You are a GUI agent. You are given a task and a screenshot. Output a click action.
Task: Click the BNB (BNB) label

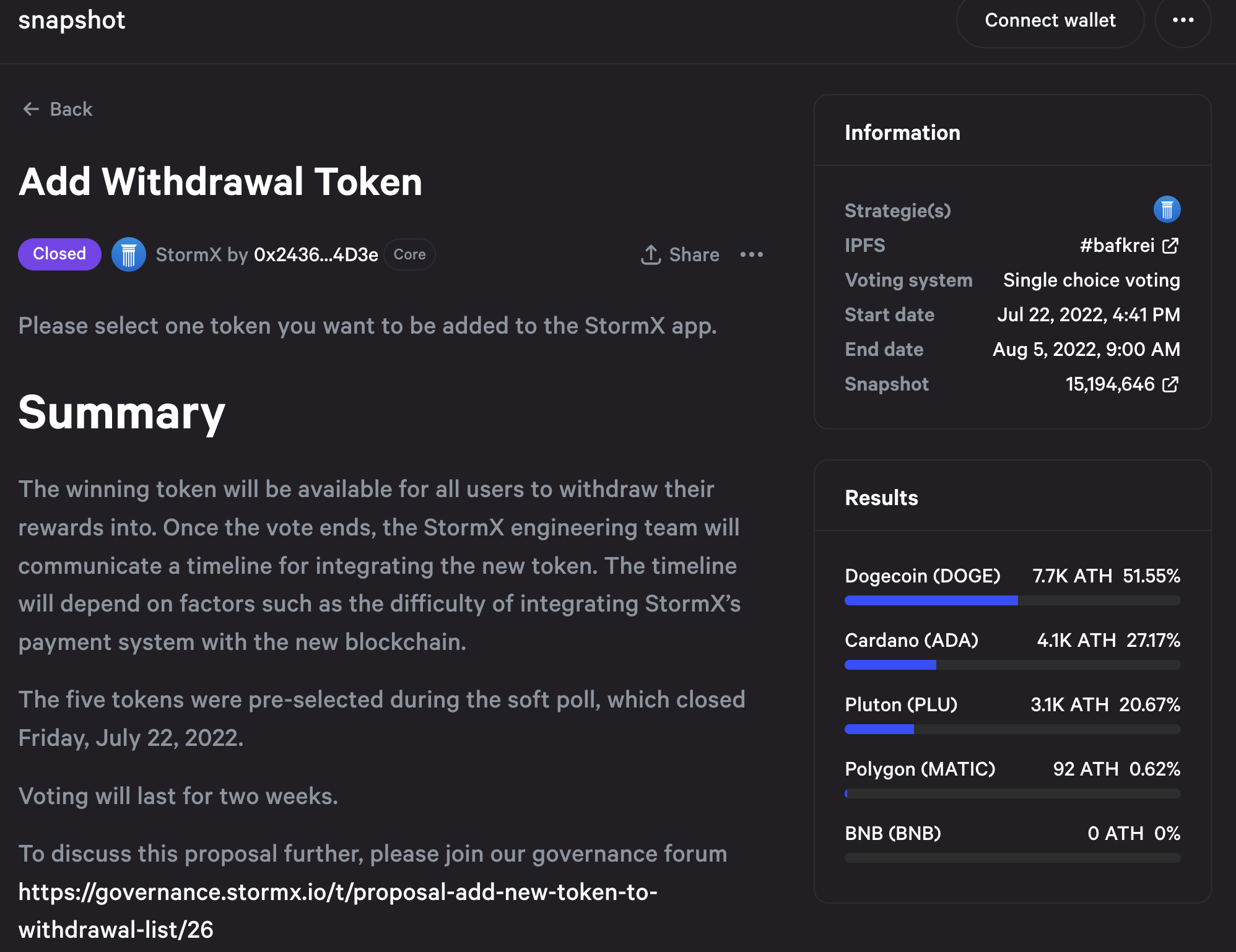pos(893,834)
